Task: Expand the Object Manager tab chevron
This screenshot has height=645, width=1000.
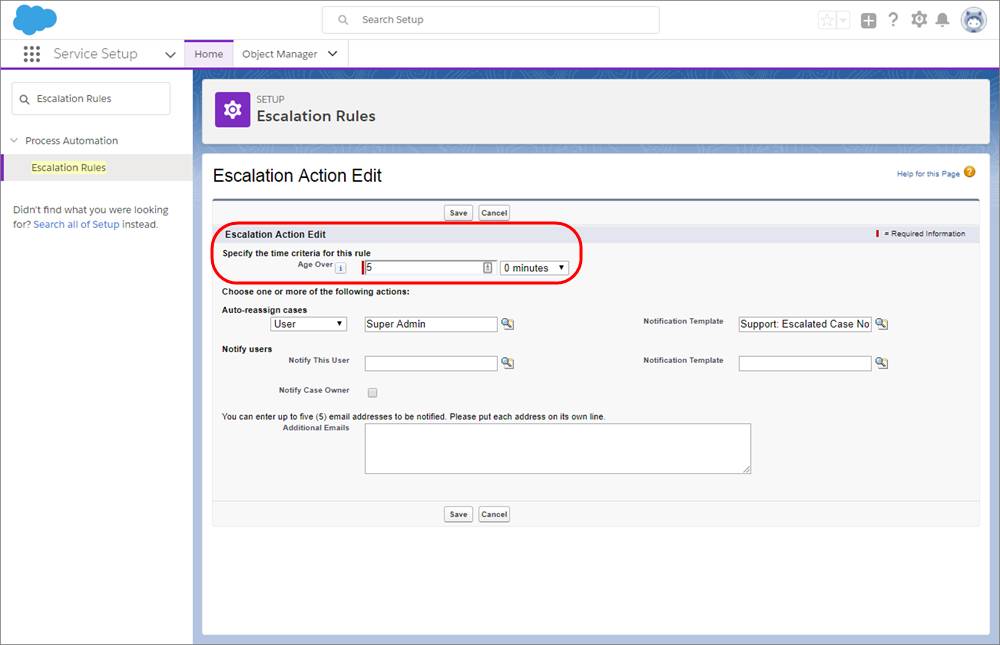Action: [x=332, y=54]
